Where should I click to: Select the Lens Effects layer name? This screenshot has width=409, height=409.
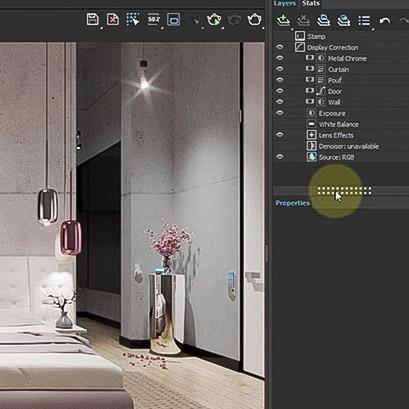point(336,135)
